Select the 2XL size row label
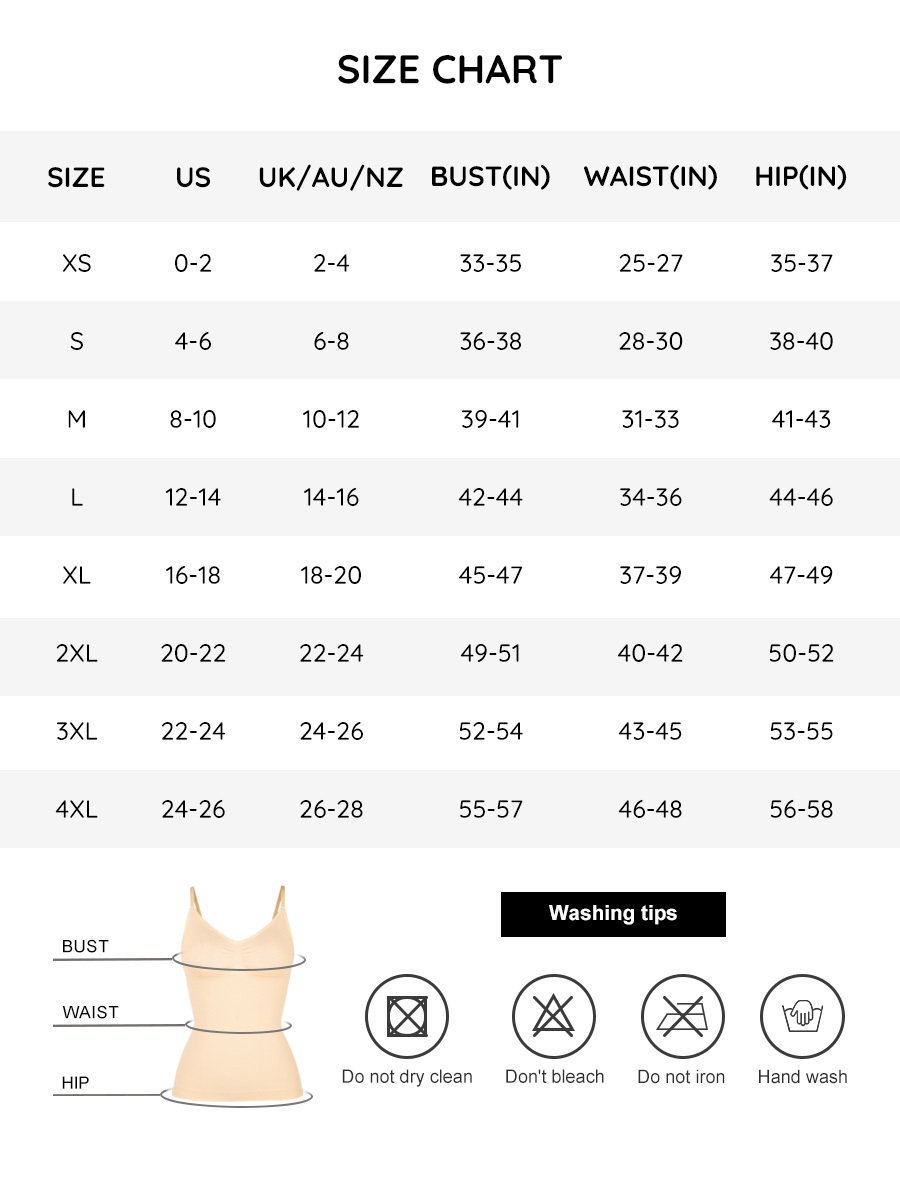 76,653
